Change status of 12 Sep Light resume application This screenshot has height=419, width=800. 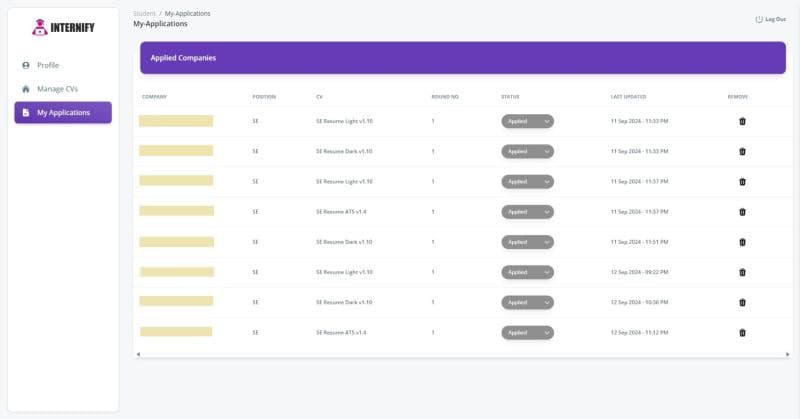[528, 272]
